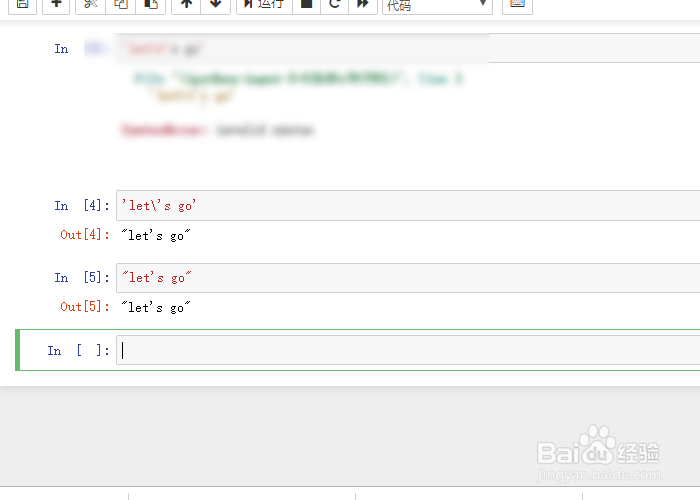Image resolution: width=700 pixels, height=500 pixels.
Task: Click into the In [5] code cell input
Action: [408, 278]
